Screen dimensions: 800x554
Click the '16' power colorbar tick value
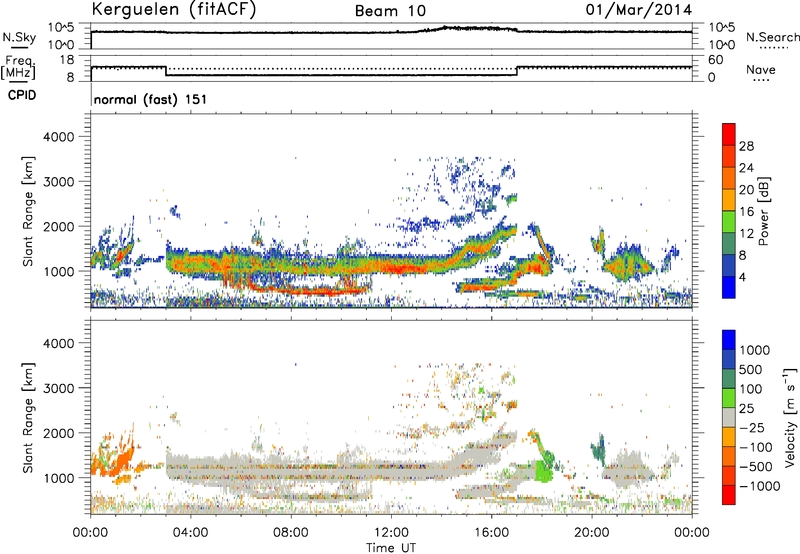point(746,212)
